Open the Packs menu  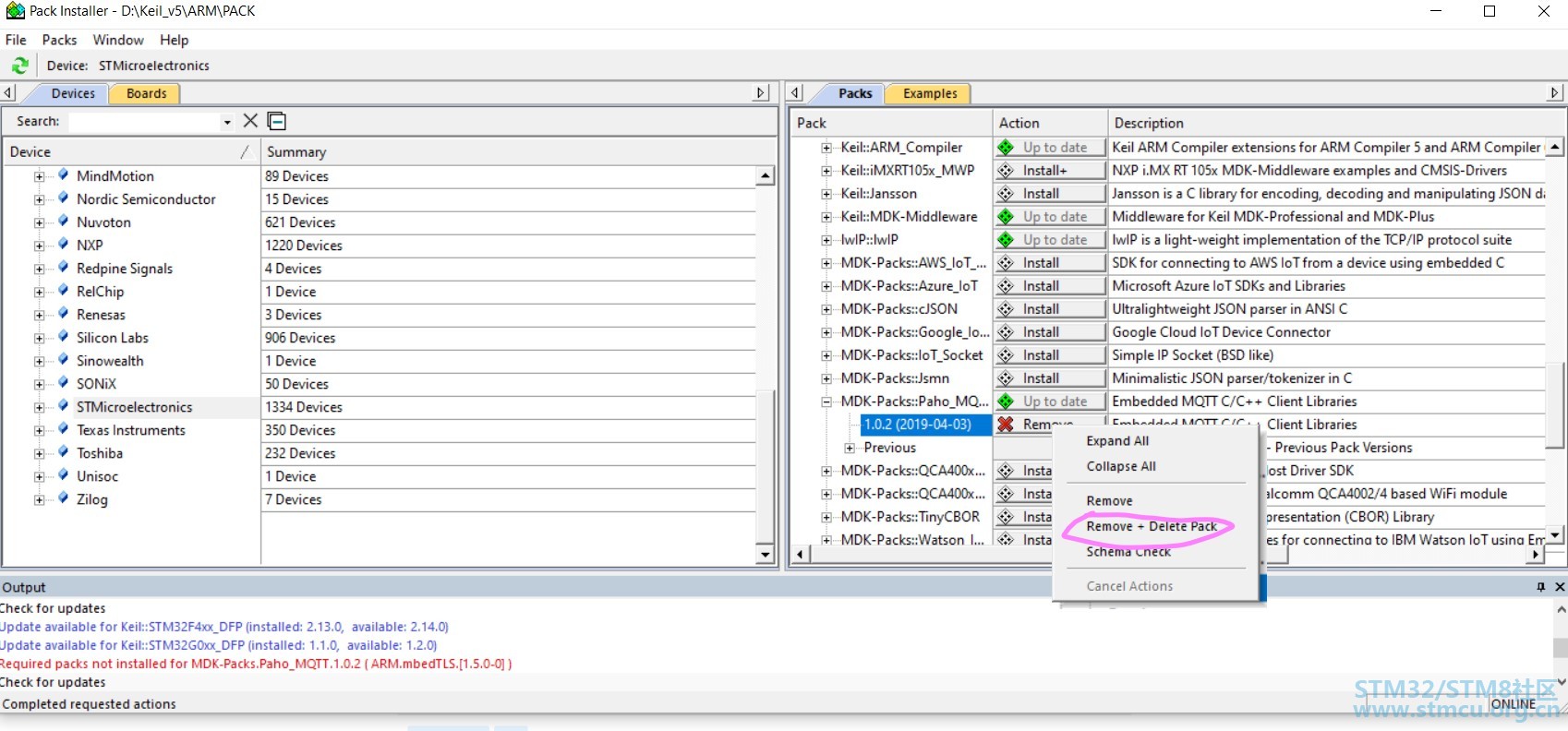point(59,40)
